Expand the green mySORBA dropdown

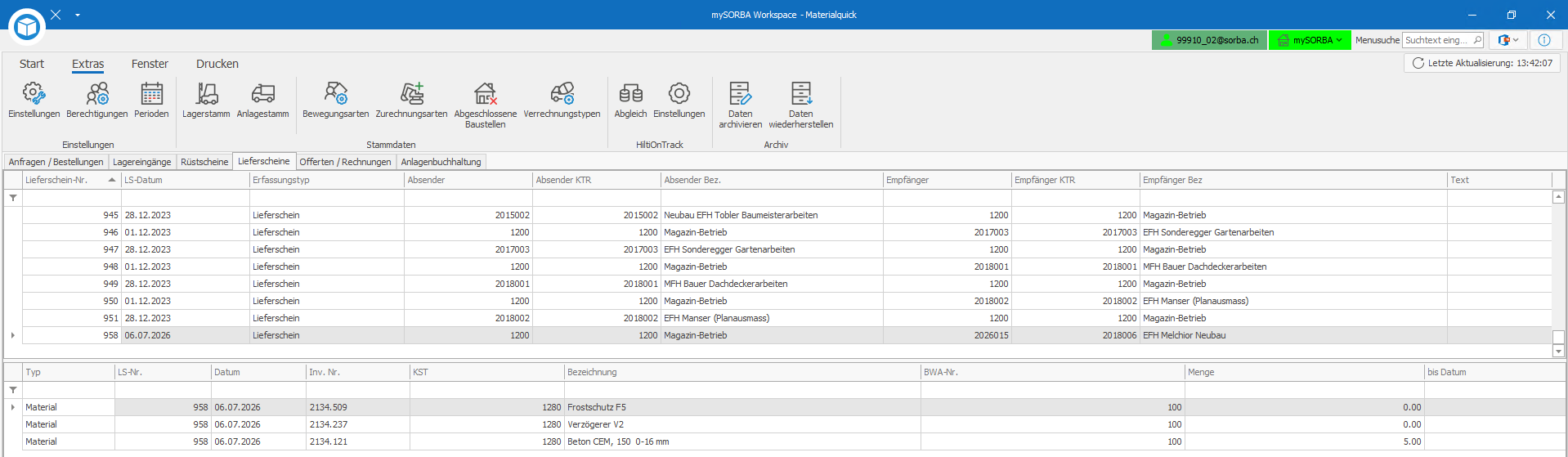click(x=1310, y=40)
